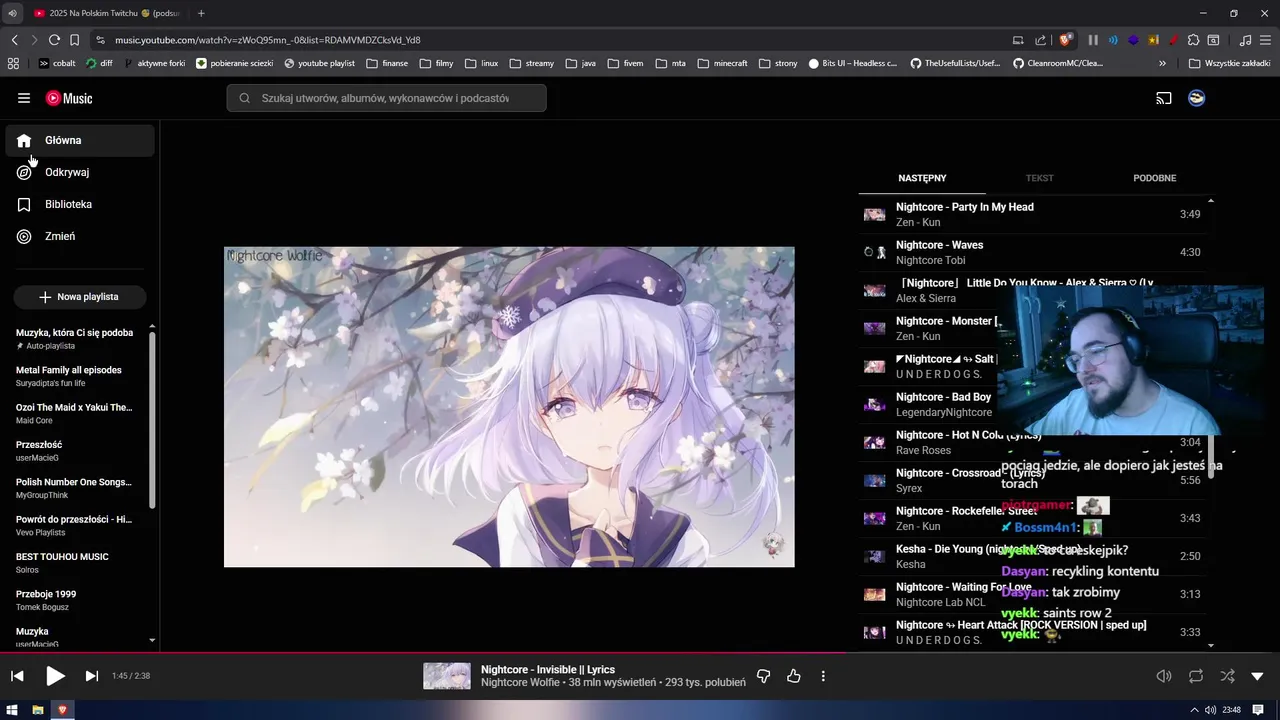
Task: Skip to the previous track
Action: coord(17,676)
